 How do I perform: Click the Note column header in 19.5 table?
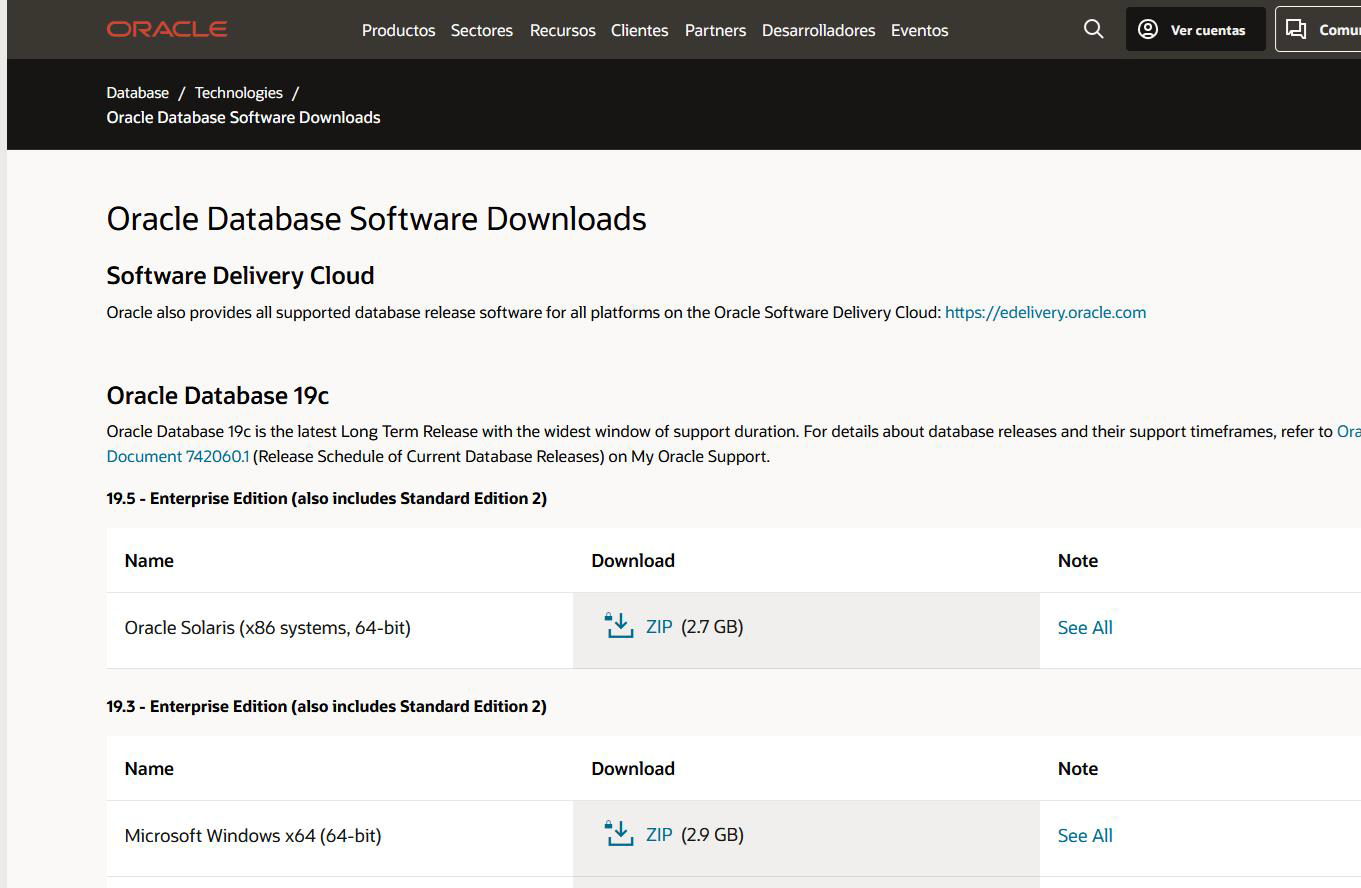coord(1078,560)
